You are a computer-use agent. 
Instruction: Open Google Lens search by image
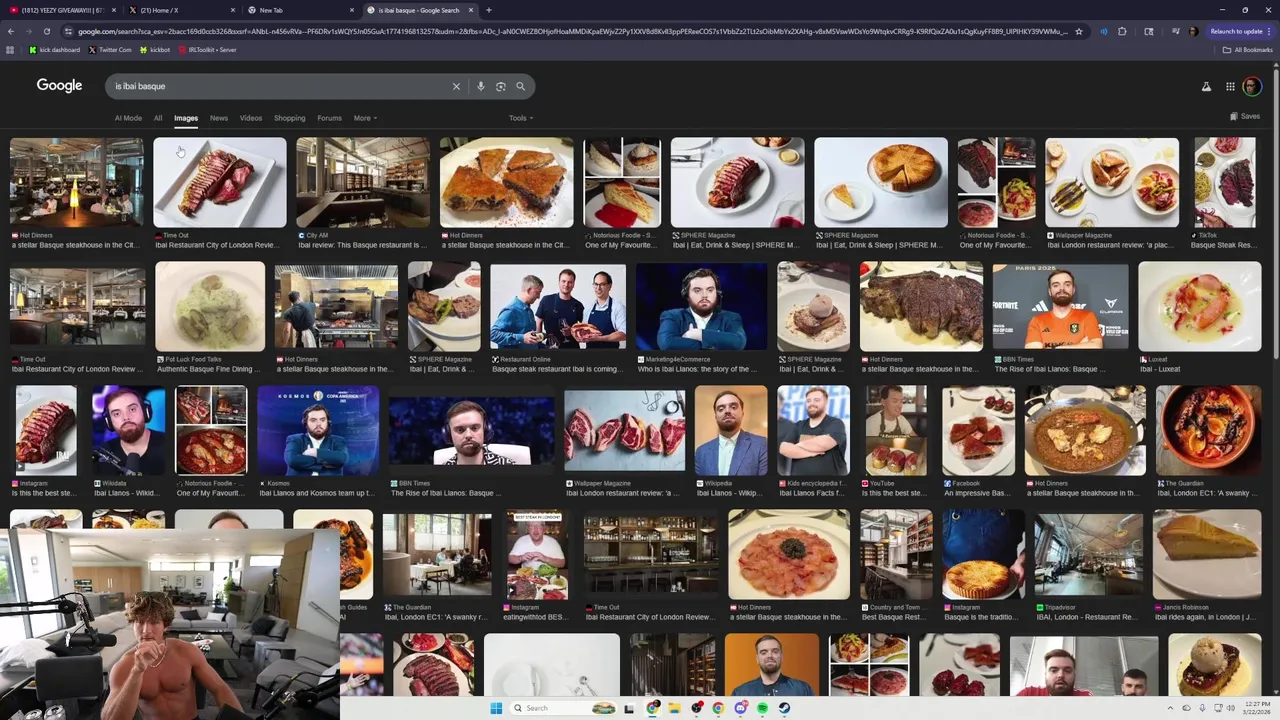(501, 86)
